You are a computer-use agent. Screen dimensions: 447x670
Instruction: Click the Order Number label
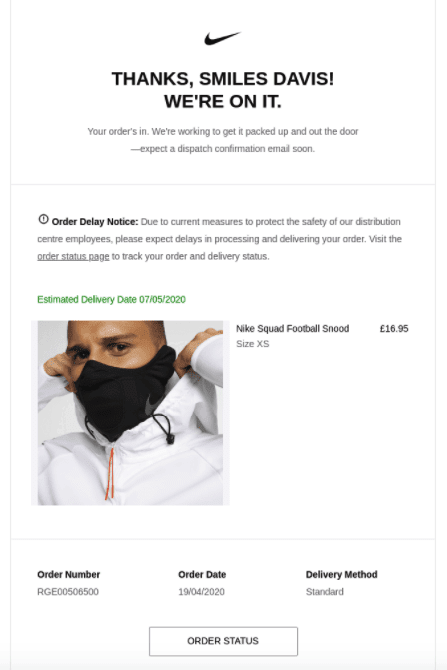click(x=68, y=575)
